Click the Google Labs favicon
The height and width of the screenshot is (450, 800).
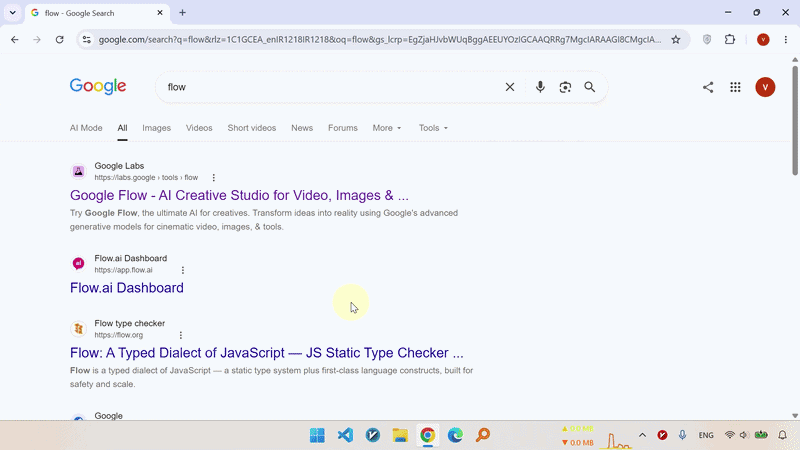coord(78,171)
